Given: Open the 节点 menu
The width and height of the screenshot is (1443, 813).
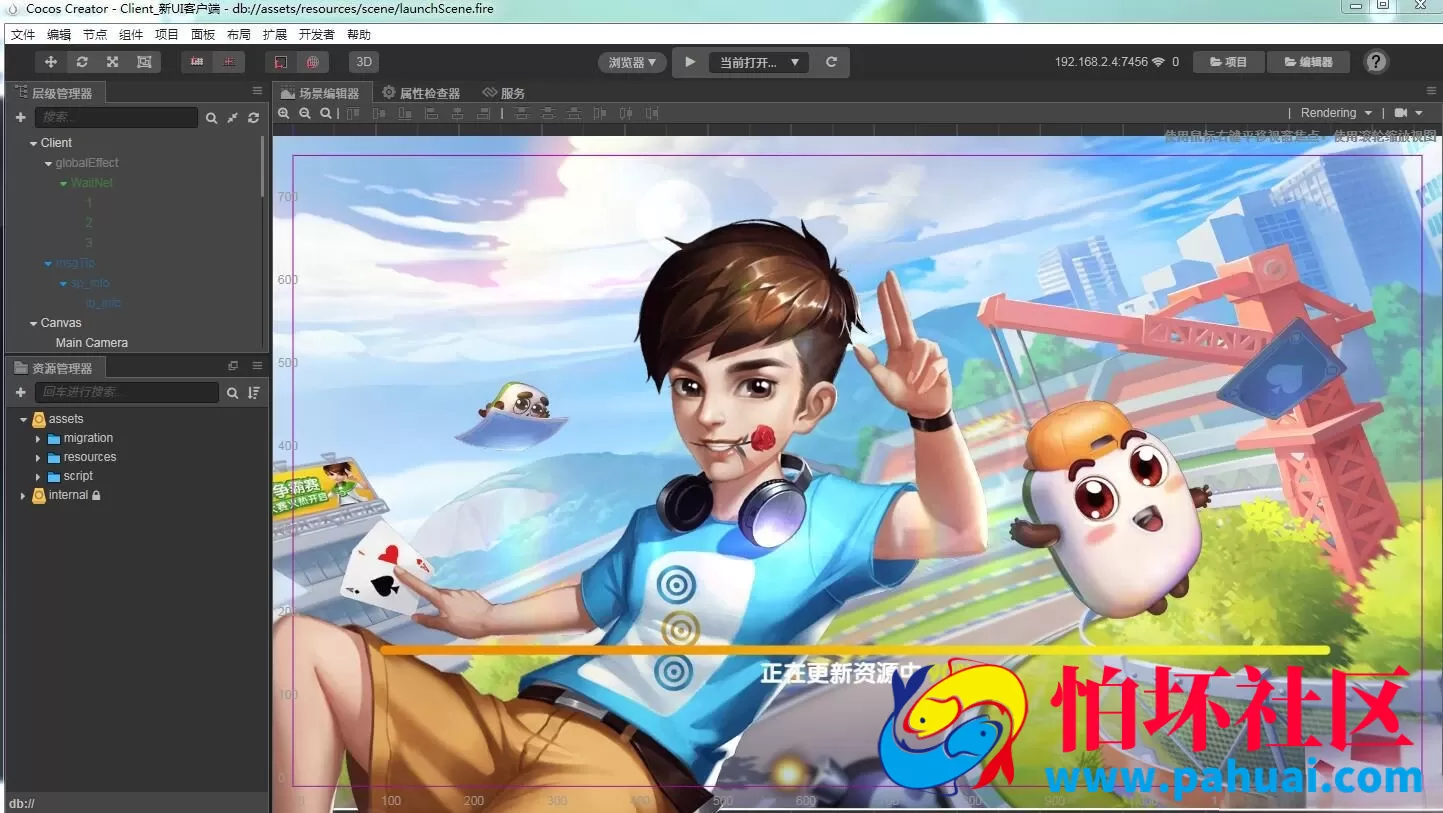Looking at the screenshot, I should click(x=95, y=35).
